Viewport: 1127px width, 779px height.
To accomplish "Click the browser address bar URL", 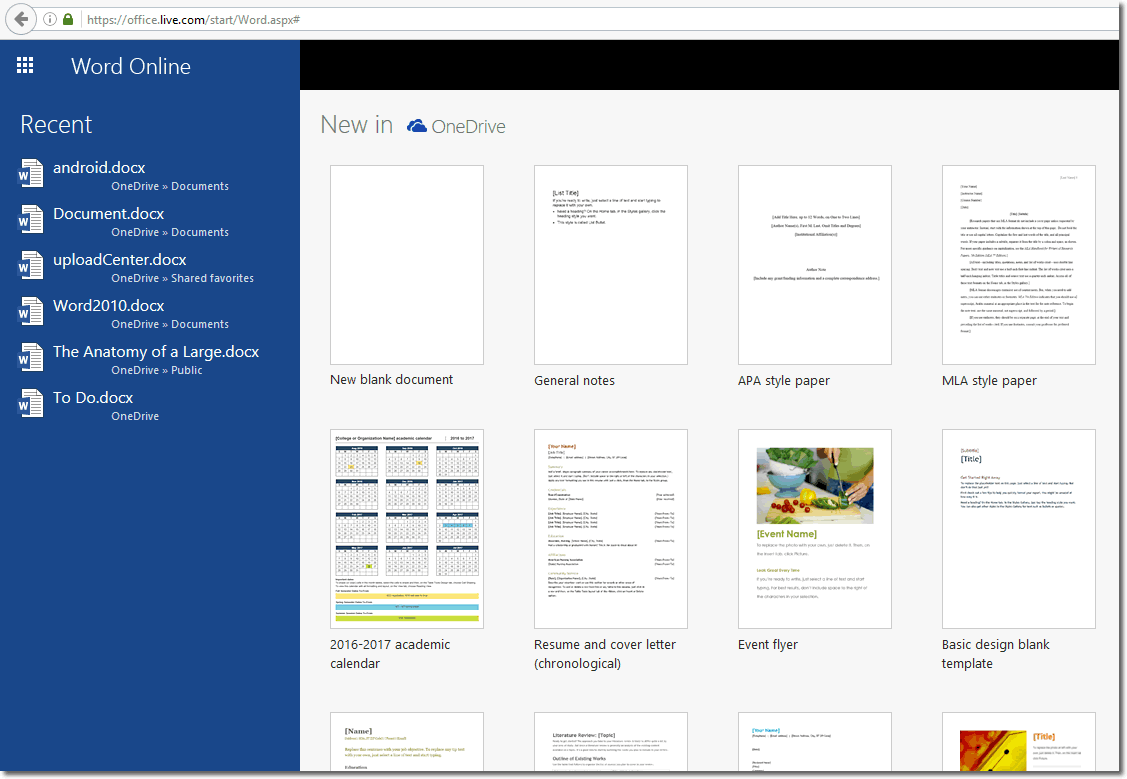I will click(x=193, y=19).
